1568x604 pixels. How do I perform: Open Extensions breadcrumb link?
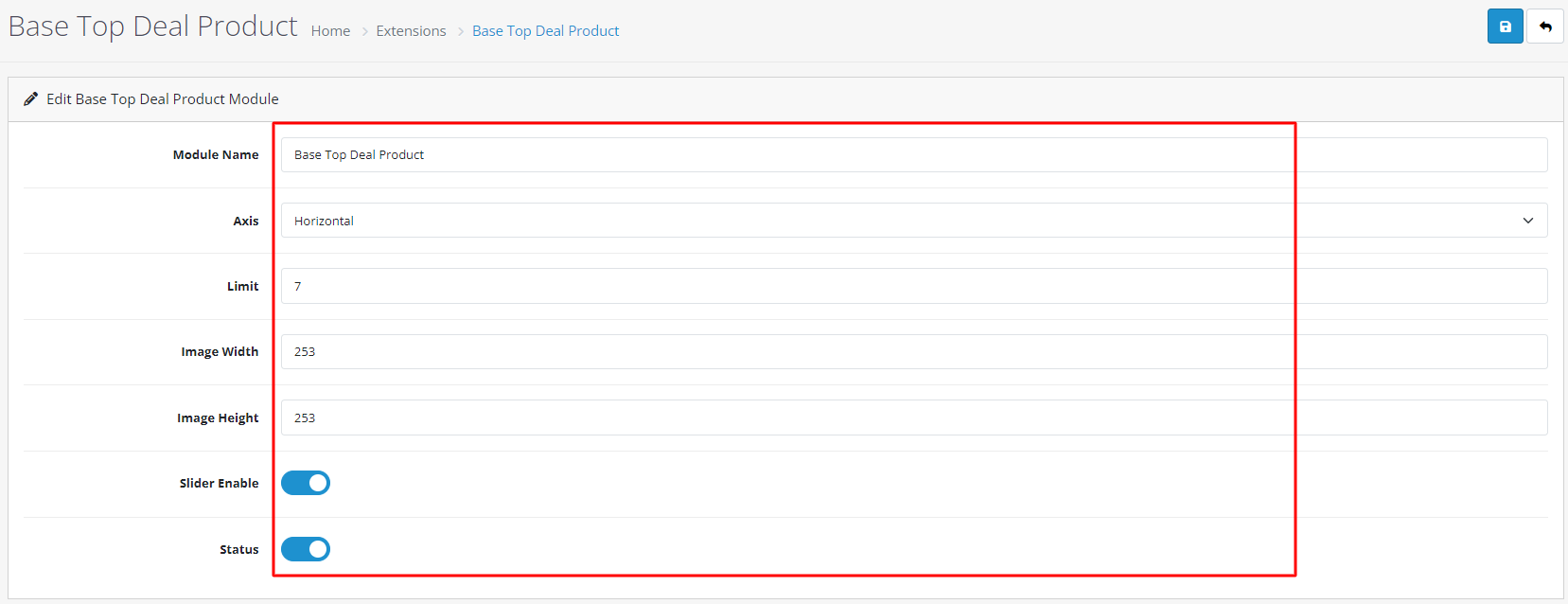(x=411, y=31)
